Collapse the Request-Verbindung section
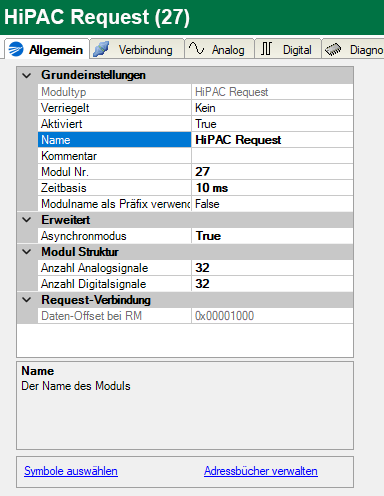The image size is (384, 496). tap(27, 300)
